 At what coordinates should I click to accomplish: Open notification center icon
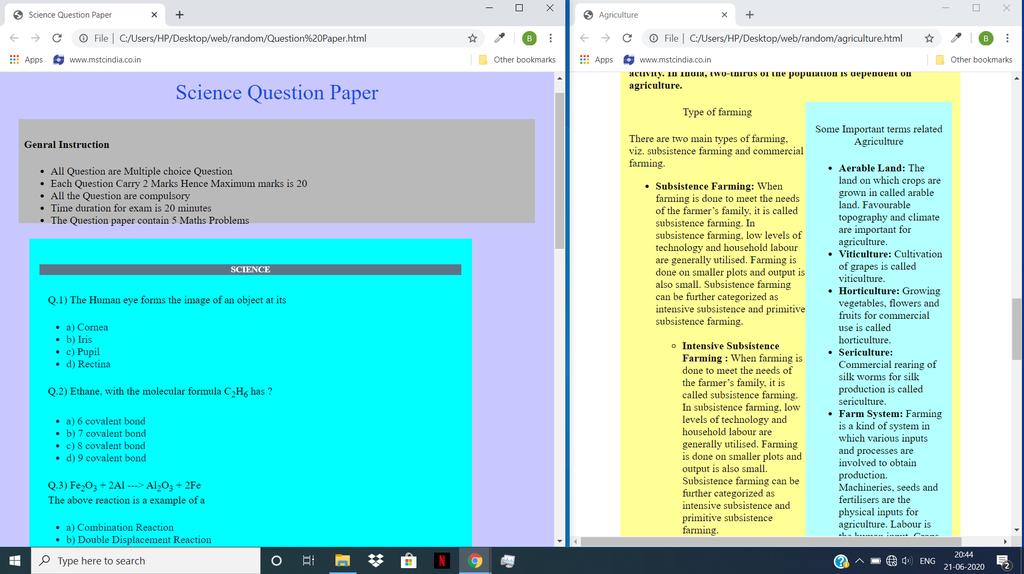tap(1004, 561)
